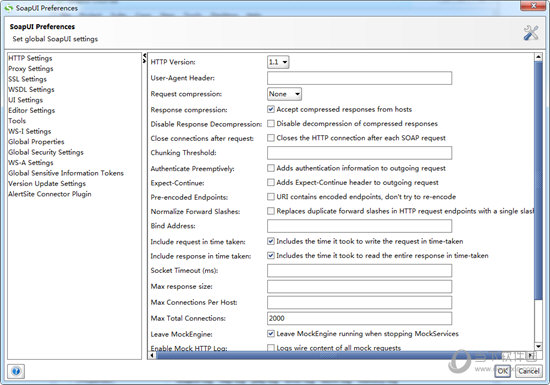Screen dimensions: 550x385
Task: Click the Cancel button
Action: pyautogui.click(x=529, y=371)
